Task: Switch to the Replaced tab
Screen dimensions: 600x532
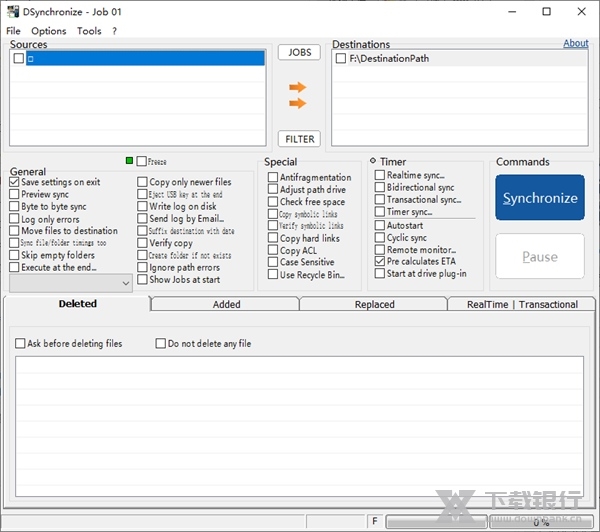Action: tap(374, 304)
